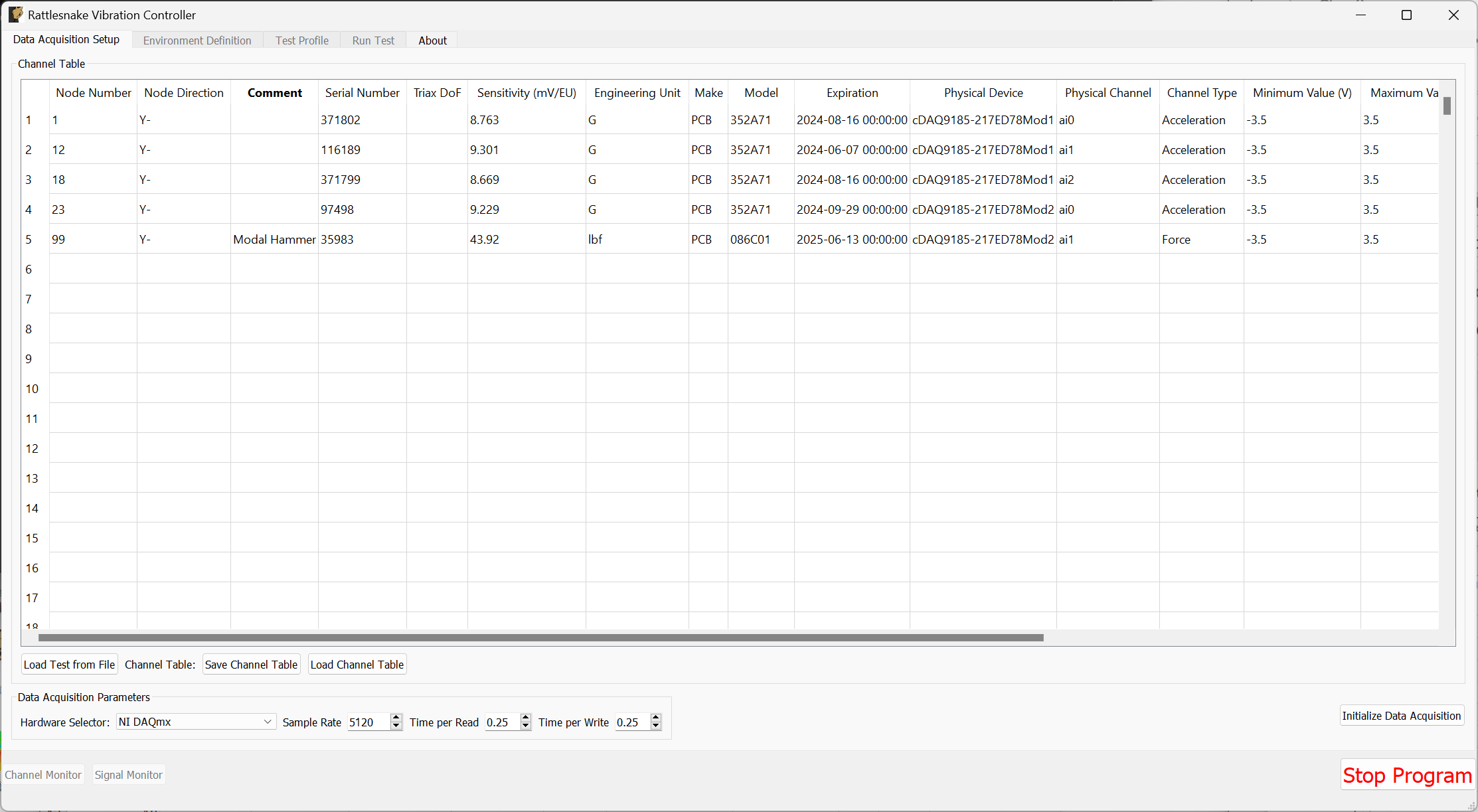Open the Signal Monitor

(128, 774)
